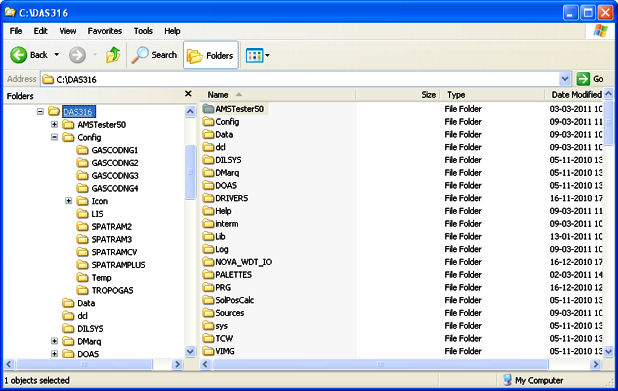
Task: Click Data folder icon in file list
Action: 208,134
